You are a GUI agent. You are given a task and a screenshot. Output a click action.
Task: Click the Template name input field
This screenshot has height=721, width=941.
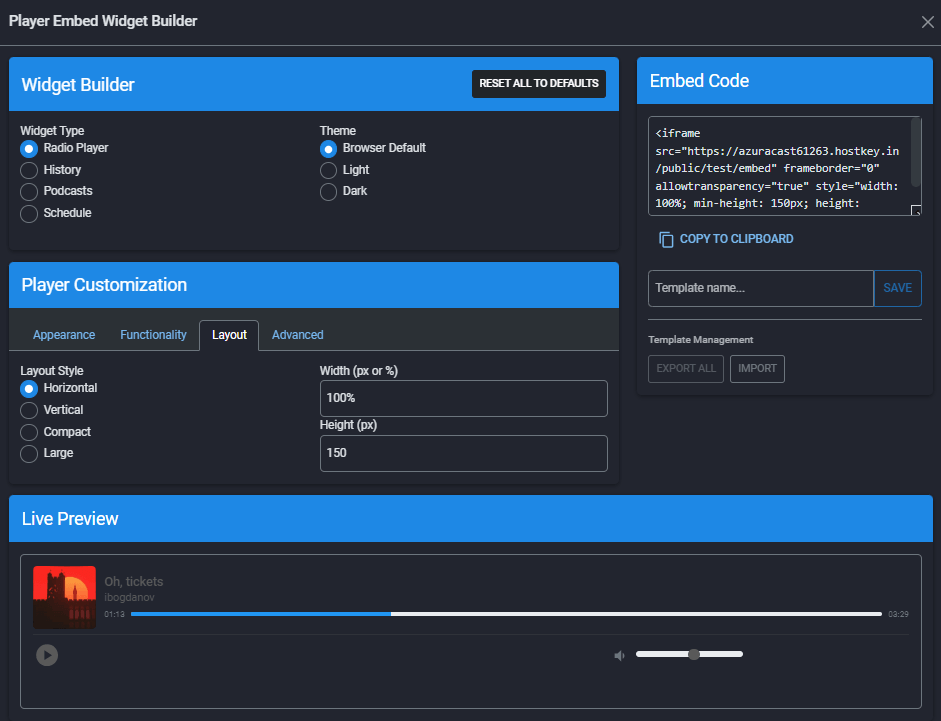coord(760,288)
